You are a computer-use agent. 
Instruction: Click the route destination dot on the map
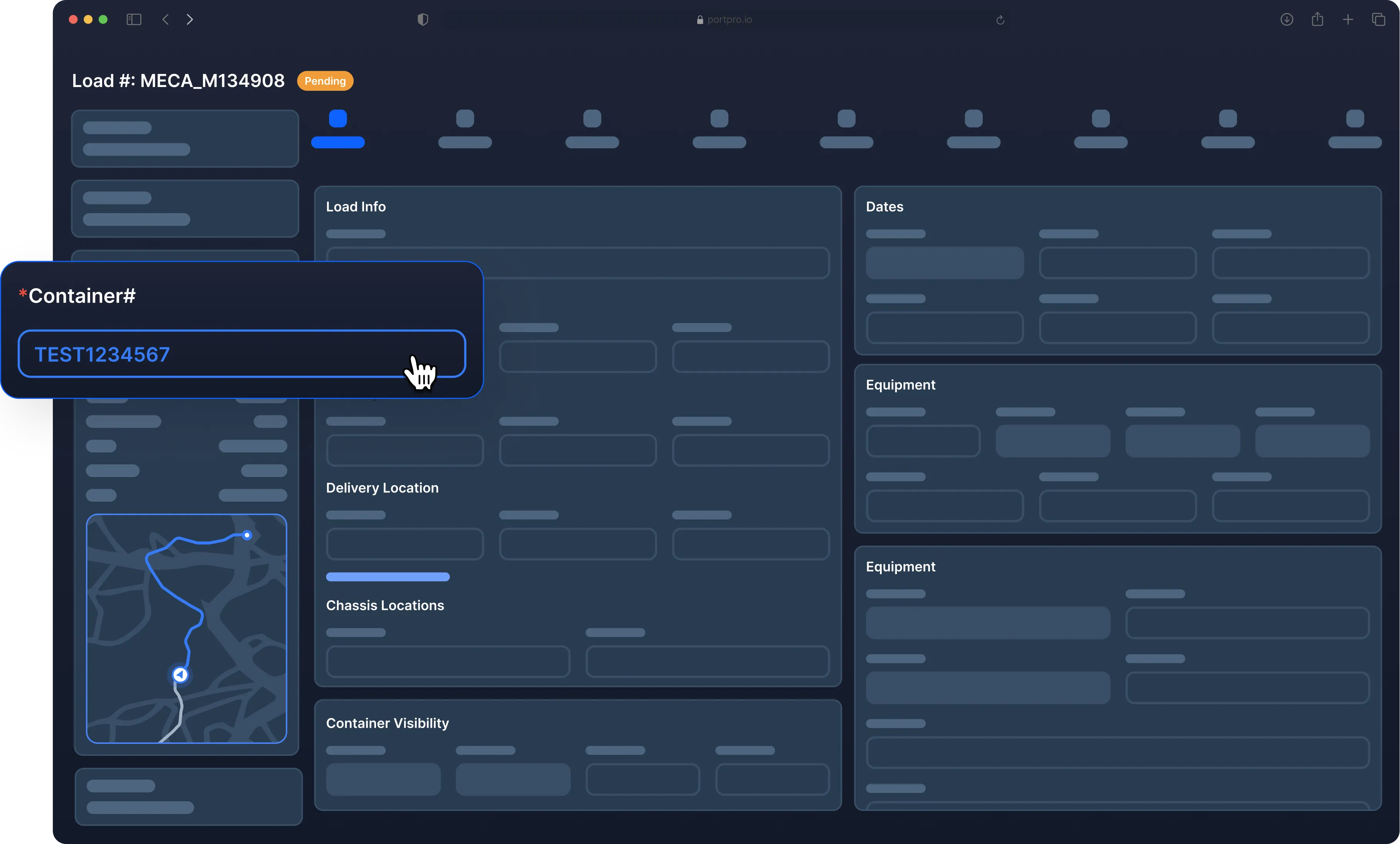point(247,535)
